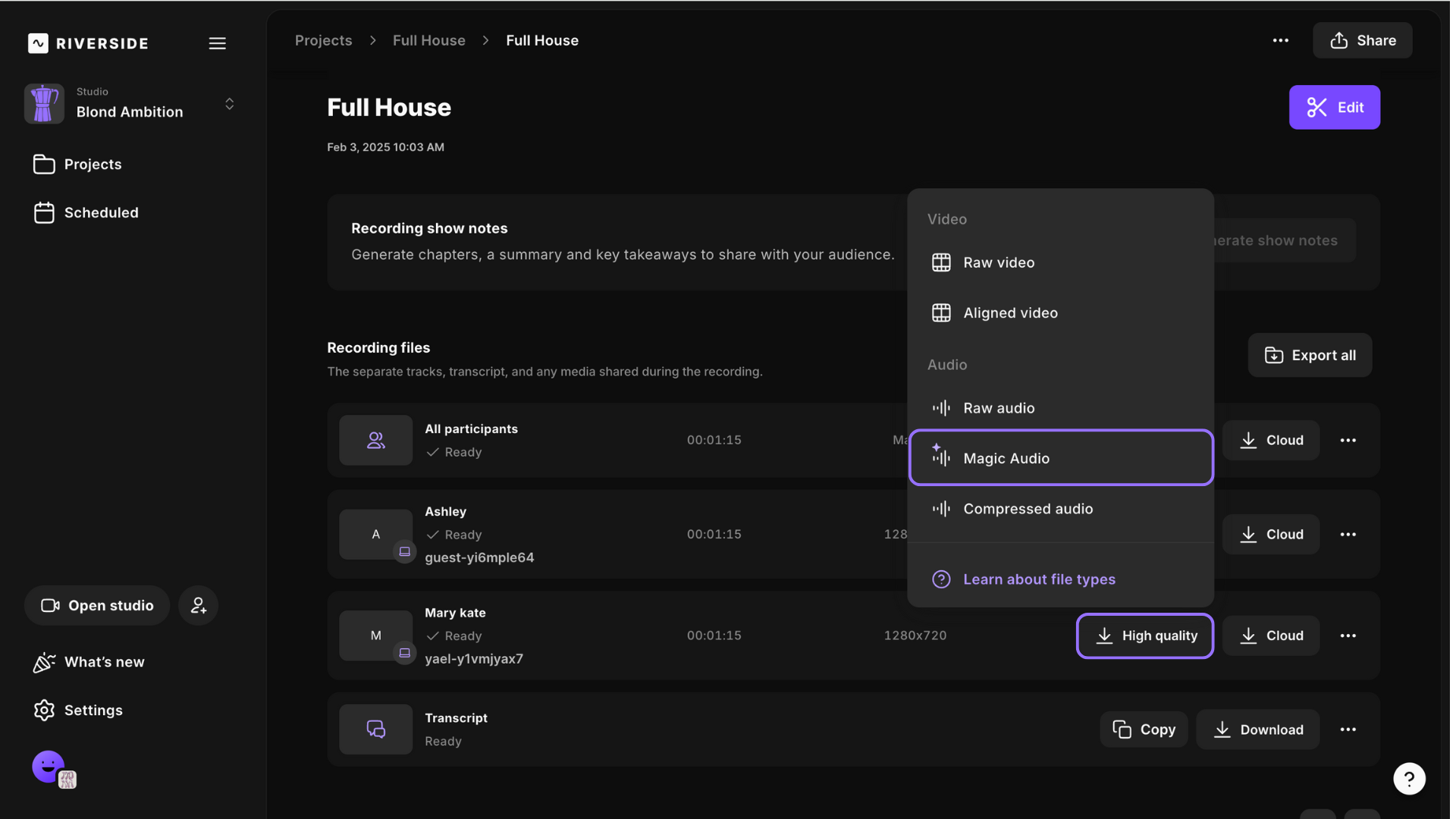
Task: Click the purple Edit button
Action: click(1334, 107)
